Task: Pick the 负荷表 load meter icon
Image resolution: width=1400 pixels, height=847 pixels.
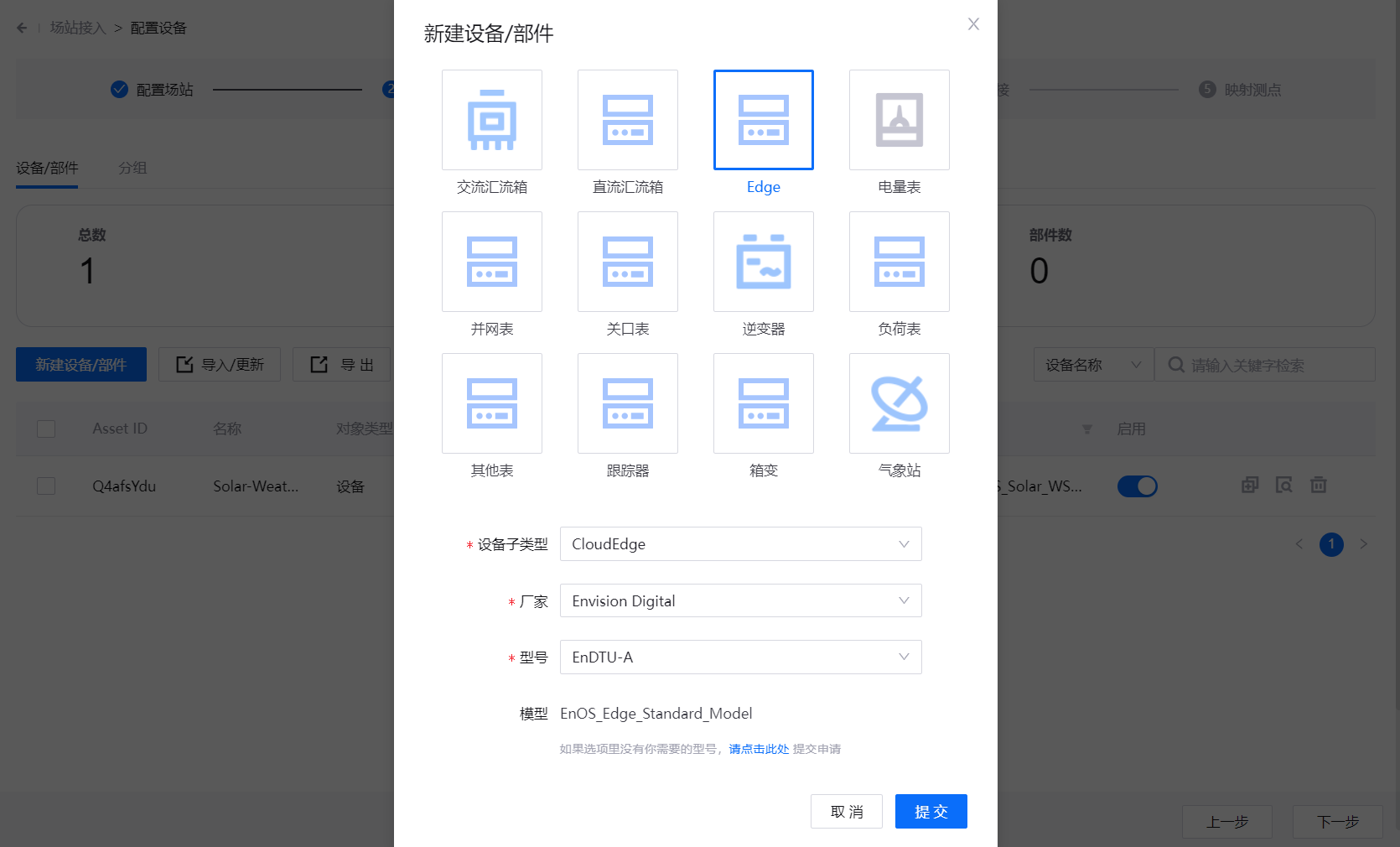Action: tap(900, 262)
